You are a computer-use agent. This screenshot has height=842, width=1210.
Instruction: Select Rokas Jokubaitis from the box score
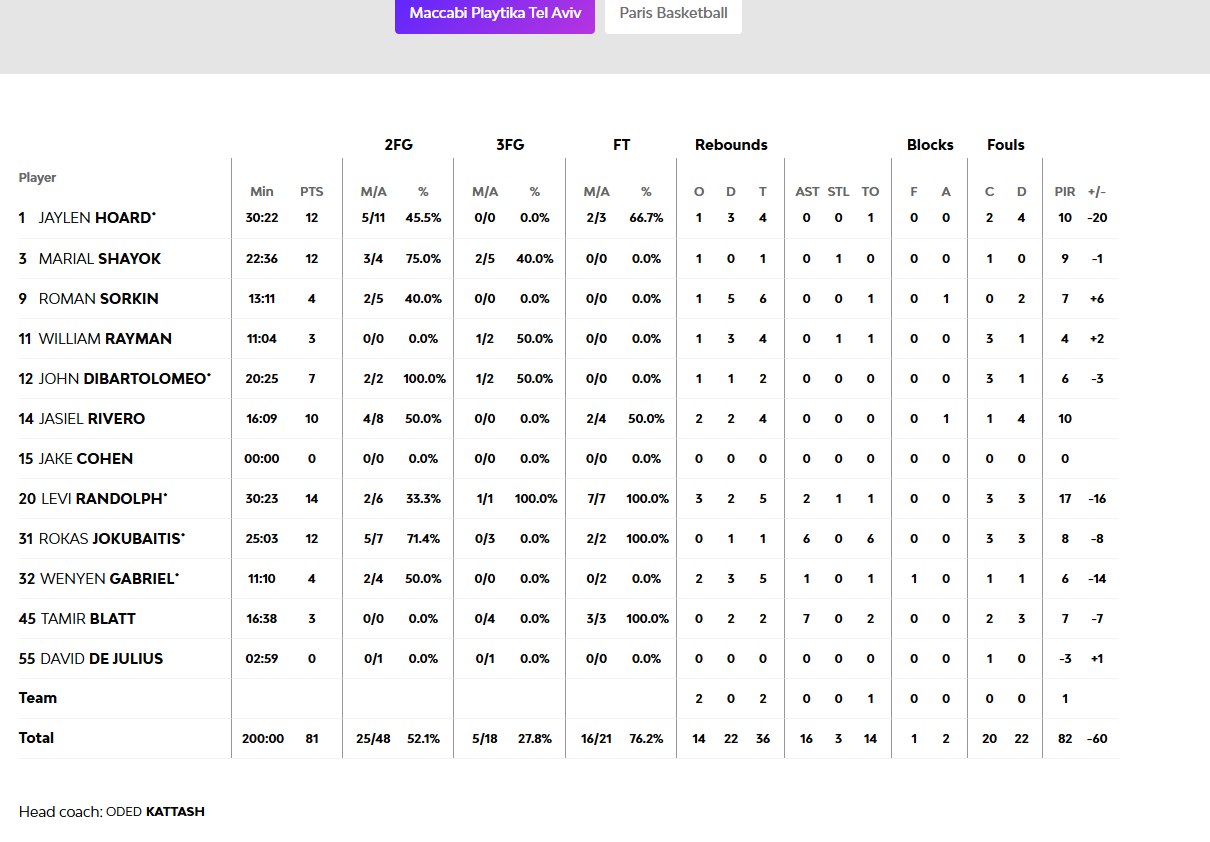pos(111,538)
